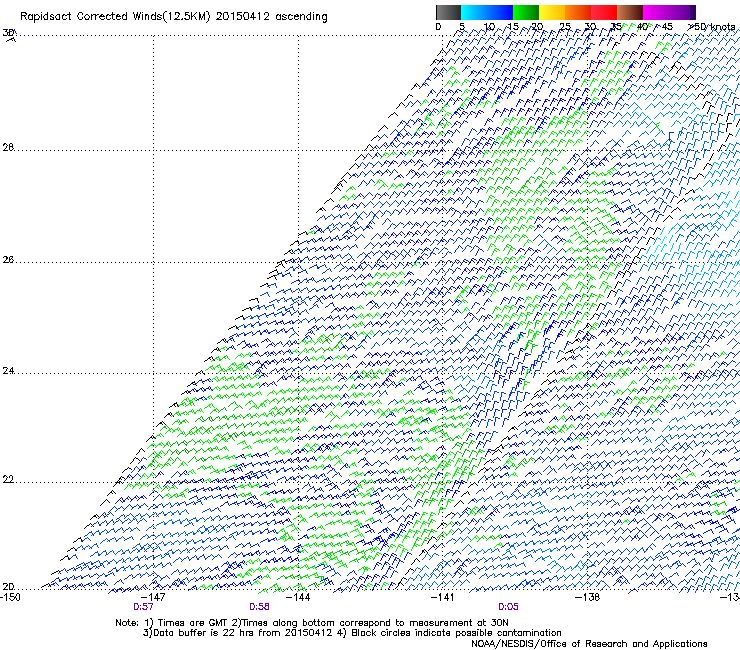Click the longitude axis label '-141'
Image resolution: width=740 pixels, height=650 pixels.
(443, 597)
